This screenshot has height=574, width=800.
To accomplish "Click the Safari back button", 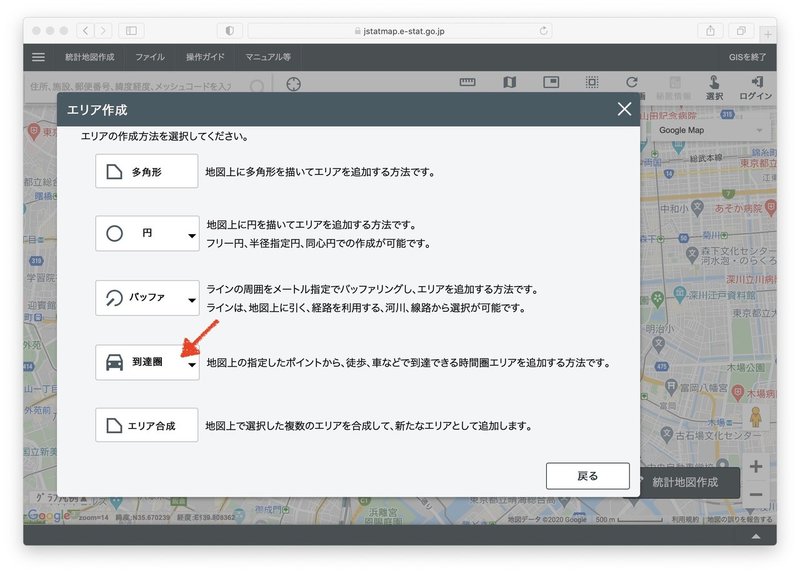I will pyautogui.click(x=85, y=31).
